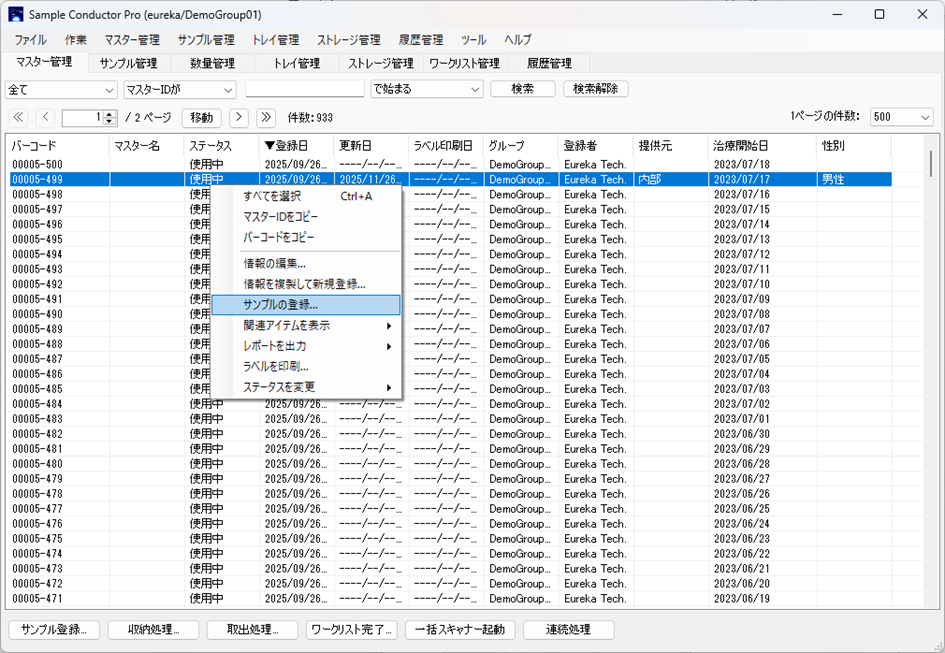Go to the first page arrow button
The image size is (945, 653).
pos(18,118)
